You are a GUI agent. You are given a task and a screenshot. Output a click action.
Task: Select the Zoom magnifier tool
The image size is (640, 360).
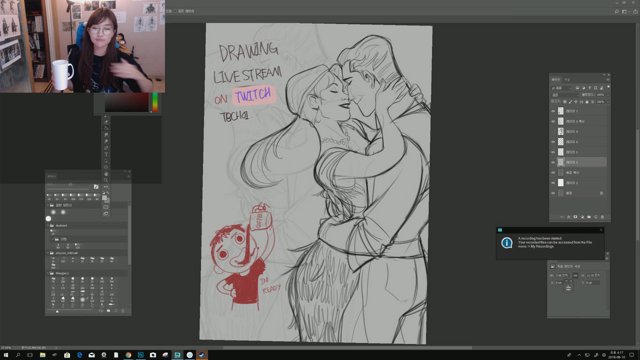[106, 180]
